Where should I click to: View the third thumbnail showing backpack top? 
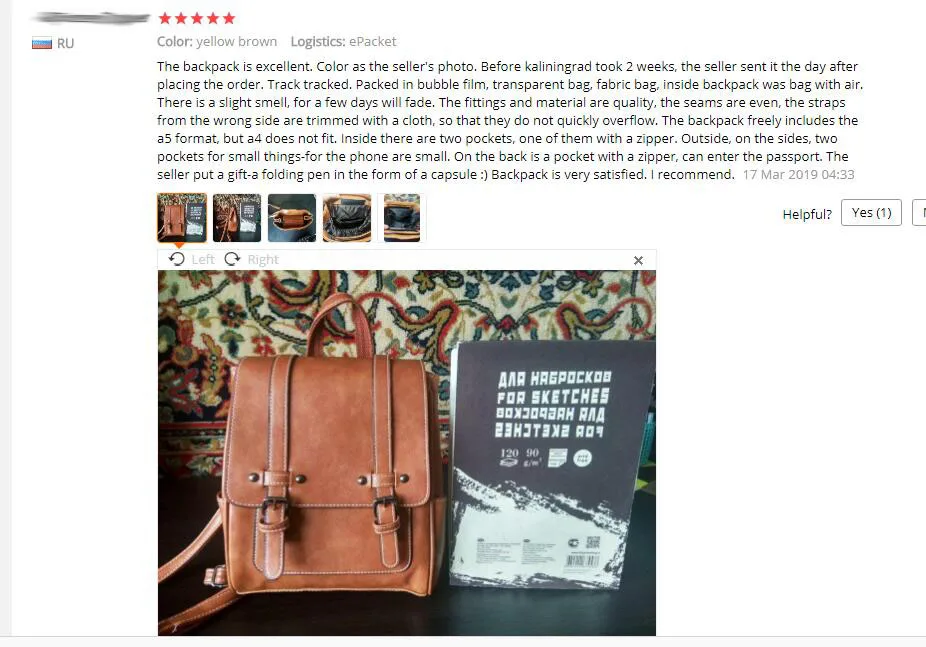[292, 218]
